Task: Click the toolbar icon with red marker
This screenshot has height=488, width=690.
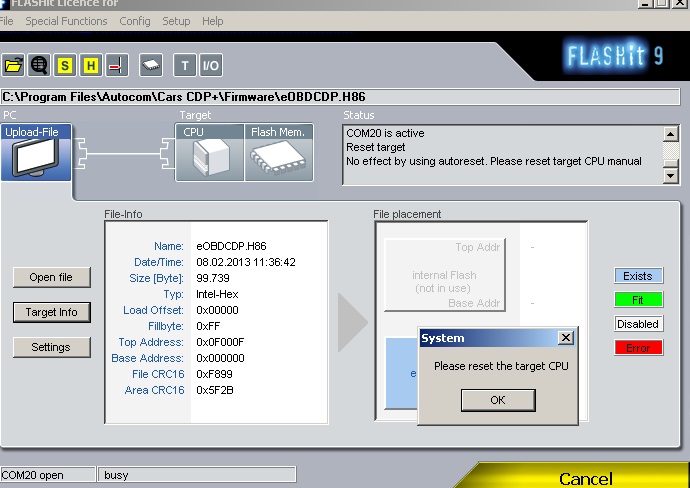Action: click(117, 66)
